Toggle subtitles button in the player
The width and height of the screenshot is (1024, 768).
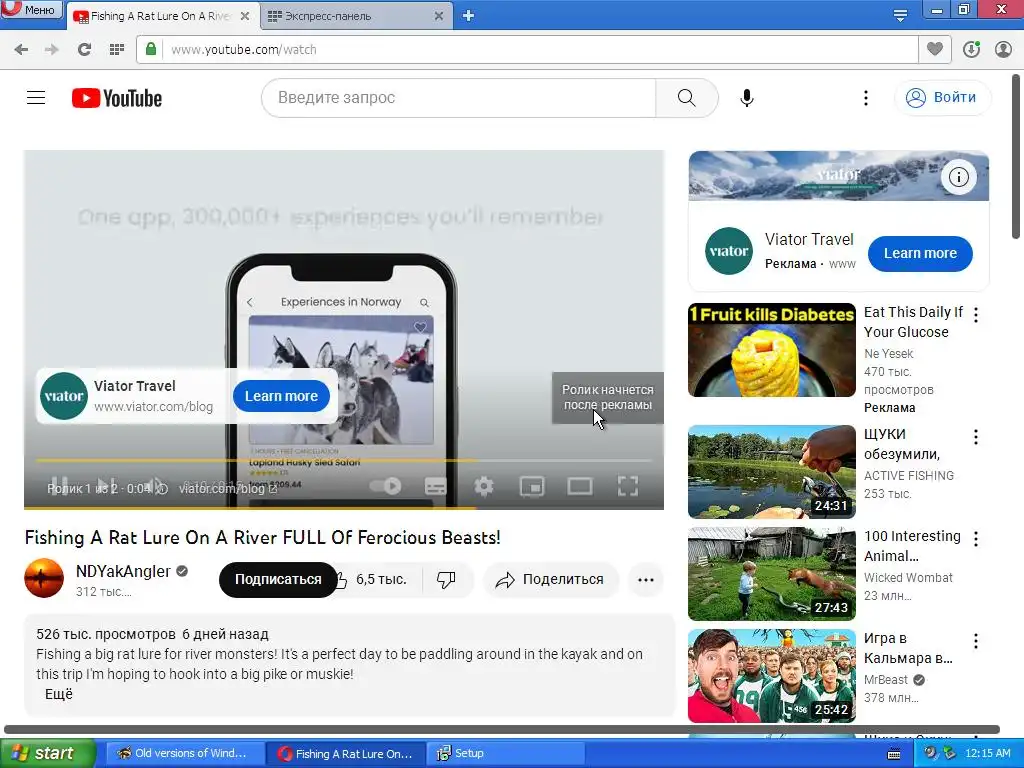pos(436,486)
